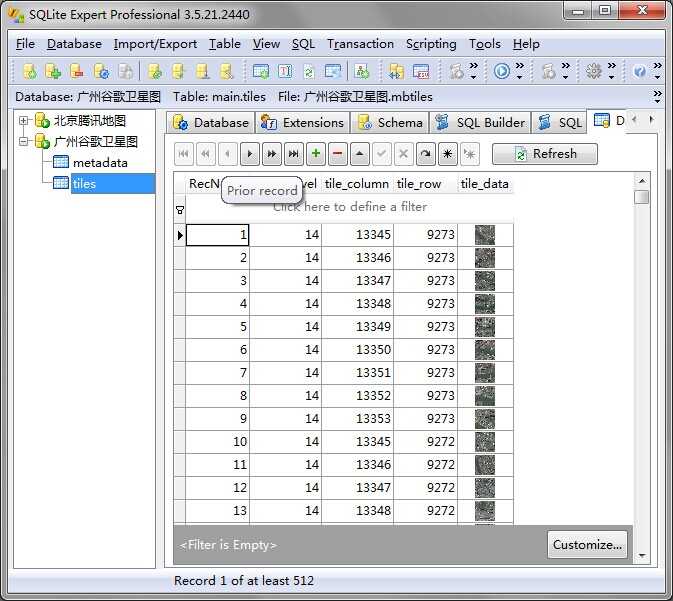
Task: Click grid scrollbar down arrow
Action: (642, 555)
